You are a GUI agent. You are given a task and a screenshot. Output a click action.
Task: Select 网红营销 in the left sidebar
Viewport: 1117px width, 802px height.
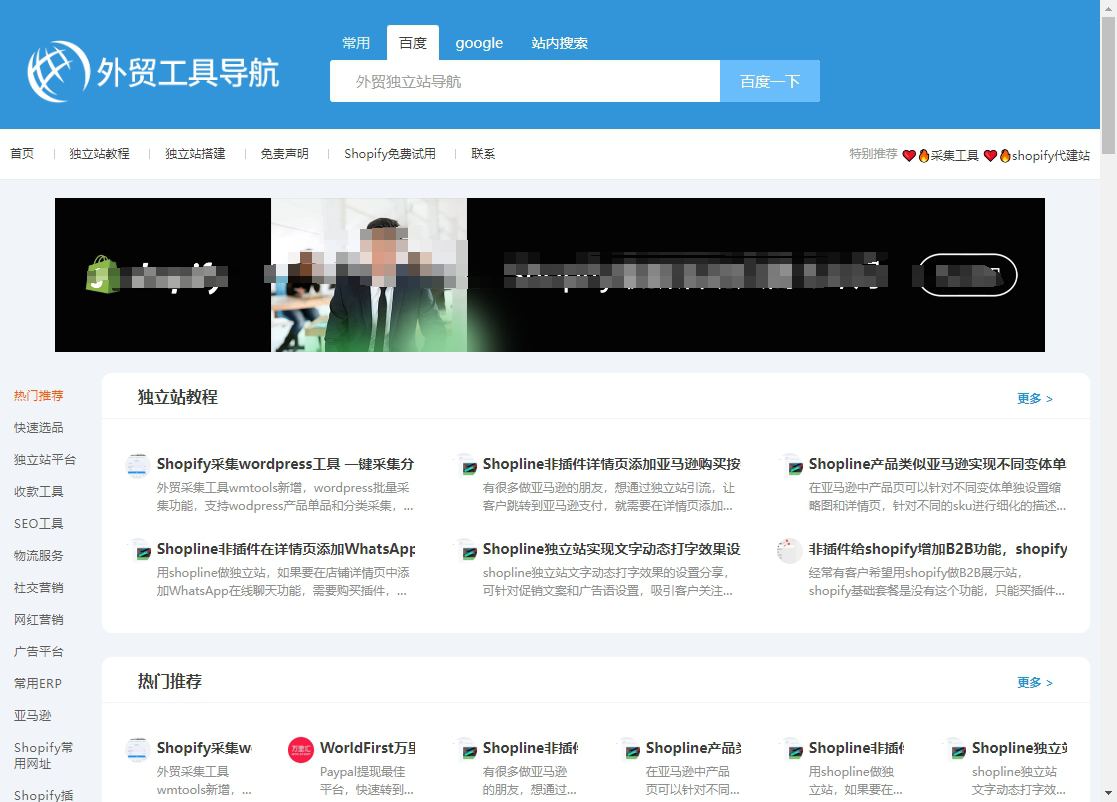pyautogui.click(x=38, y=620)
